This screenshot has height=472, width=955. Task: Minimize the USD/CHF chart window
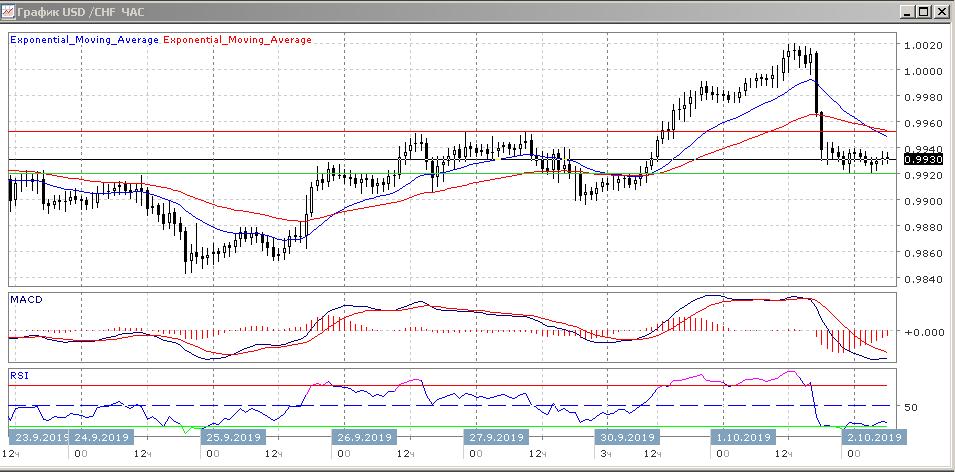click(x=907, y=12)
